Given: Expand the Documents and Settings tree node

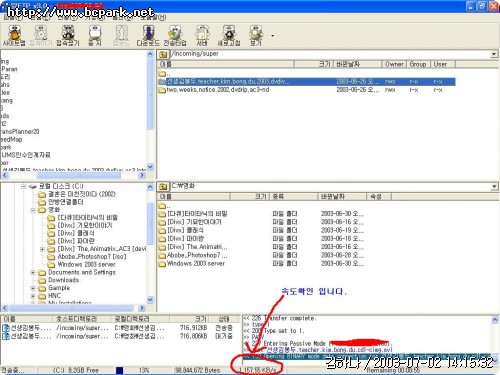Looking at the screenshot, I should tap(33, 272).
